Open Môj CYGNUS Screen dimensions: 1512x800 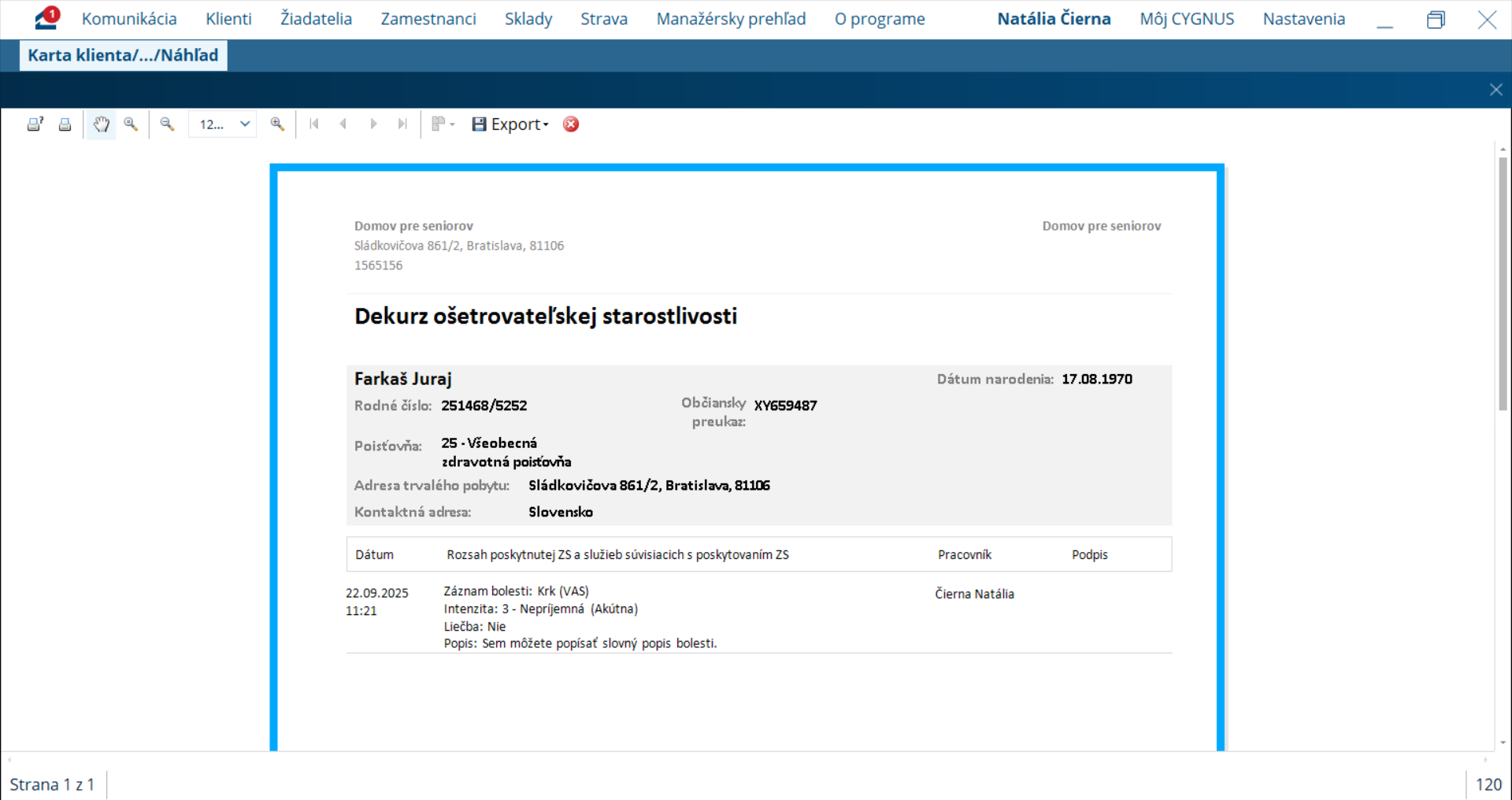coord(1187,19)
